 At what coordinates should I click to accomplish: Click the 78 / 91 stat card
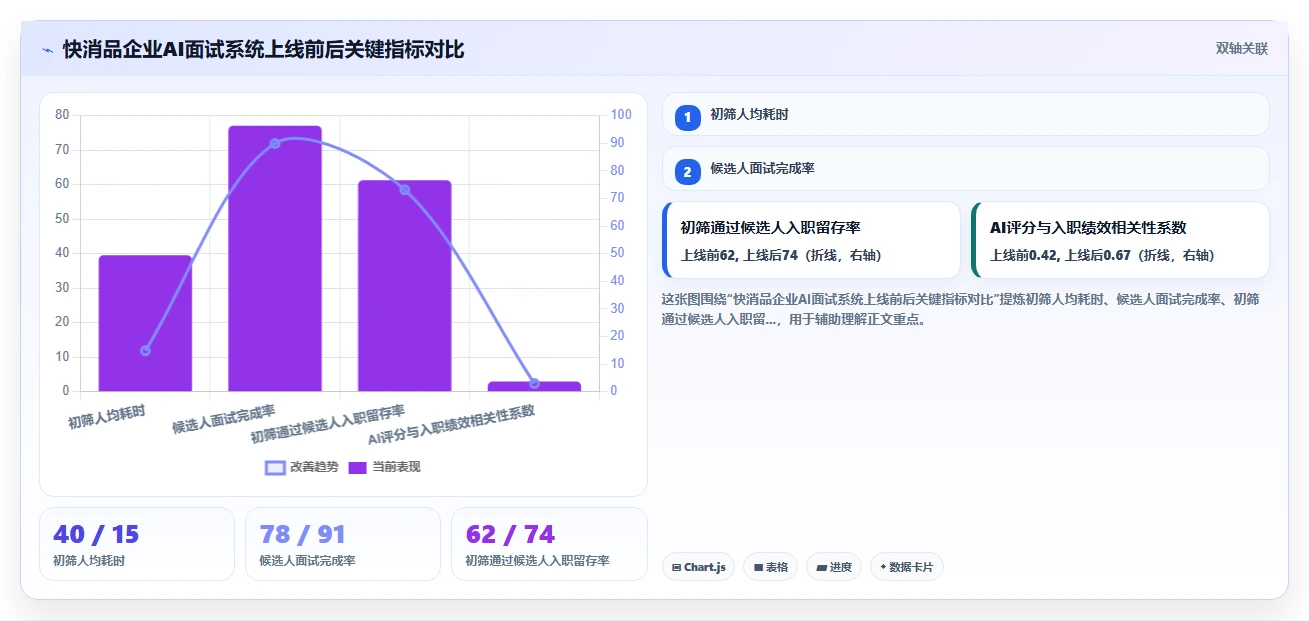[x=343, y=544]
